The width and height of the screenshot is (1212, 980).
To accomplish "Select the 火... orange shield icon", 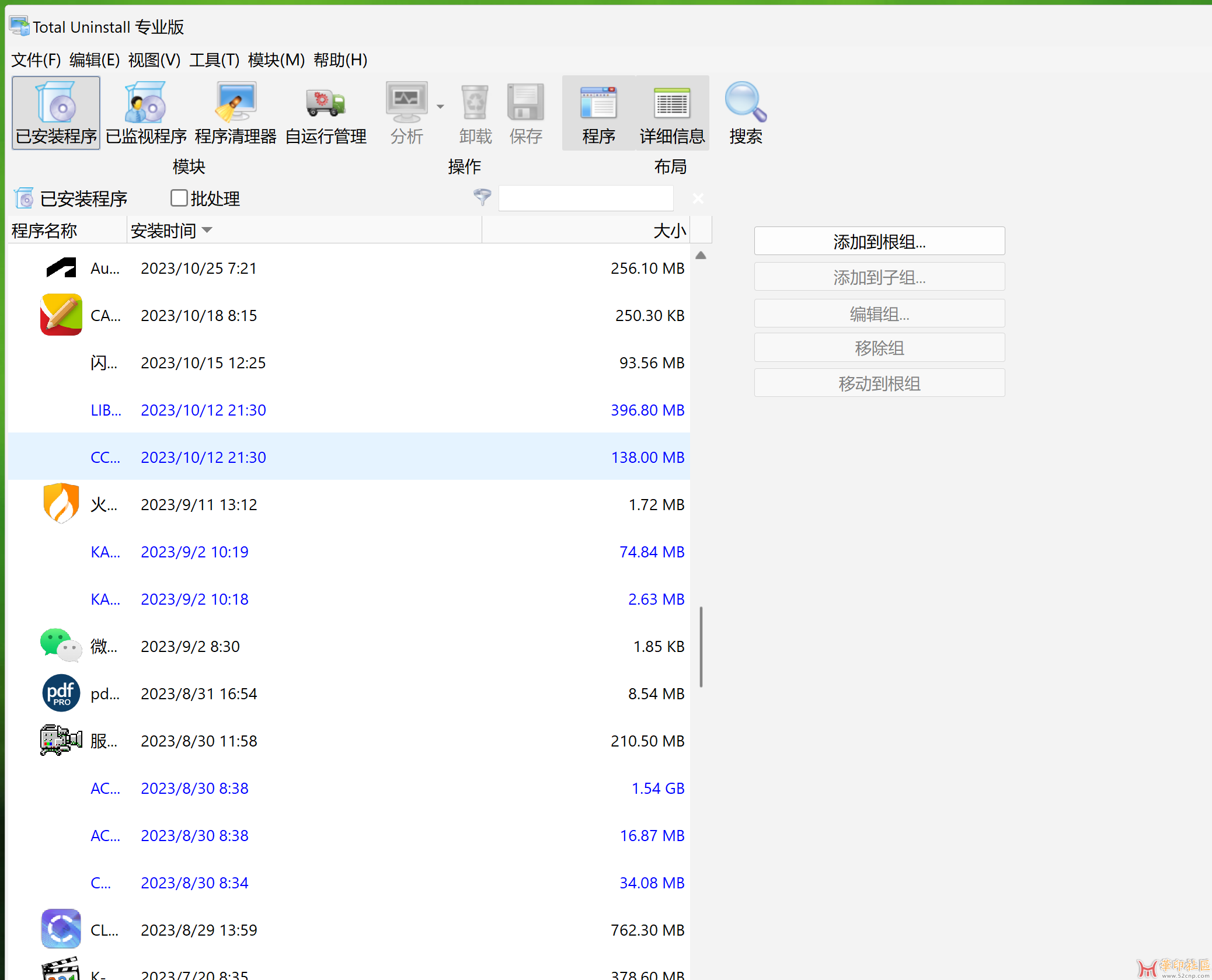I will (x=61, y=503).
